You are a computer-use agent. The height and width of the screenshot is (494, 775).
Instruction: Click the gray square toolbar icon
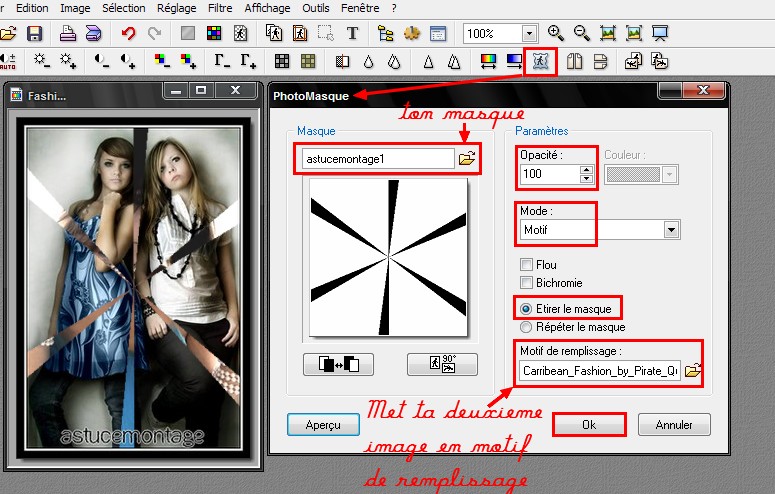pos(188,34)
